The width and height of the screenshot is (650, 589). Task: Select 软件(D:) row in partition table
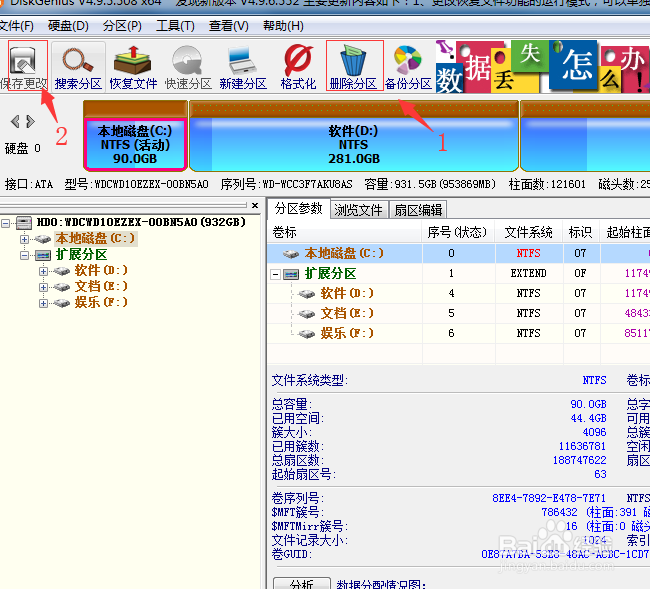458,293
